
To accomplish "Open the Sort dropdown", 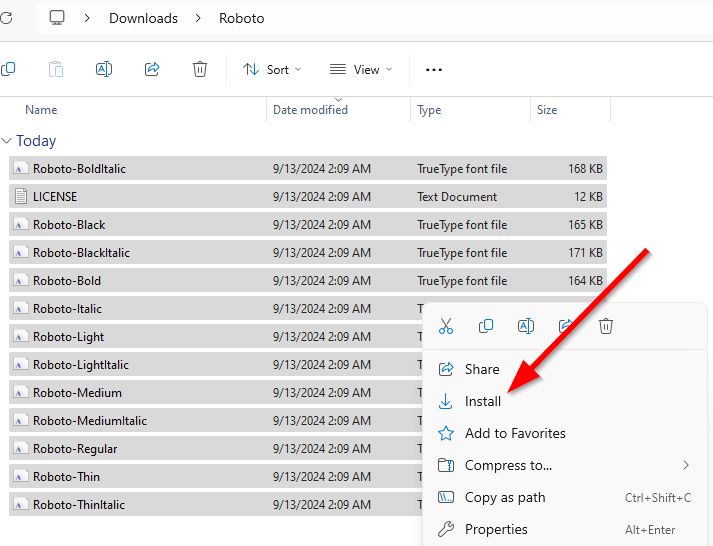I will [272, 70].
